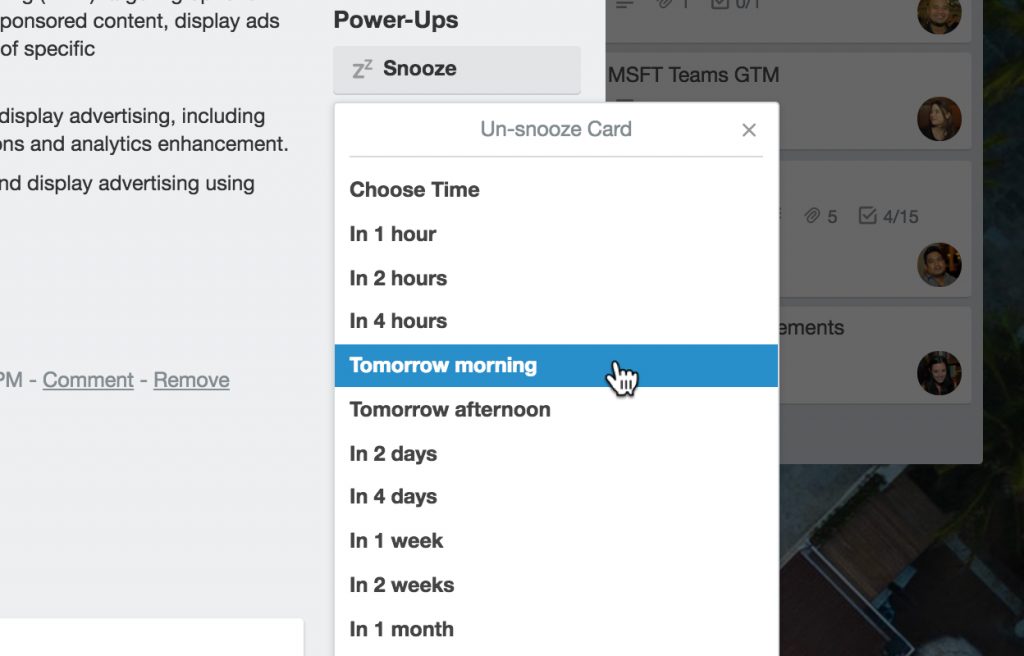Select Tomorrow morning snooze time
1024x656 pixels.
(x=443, y=365)
